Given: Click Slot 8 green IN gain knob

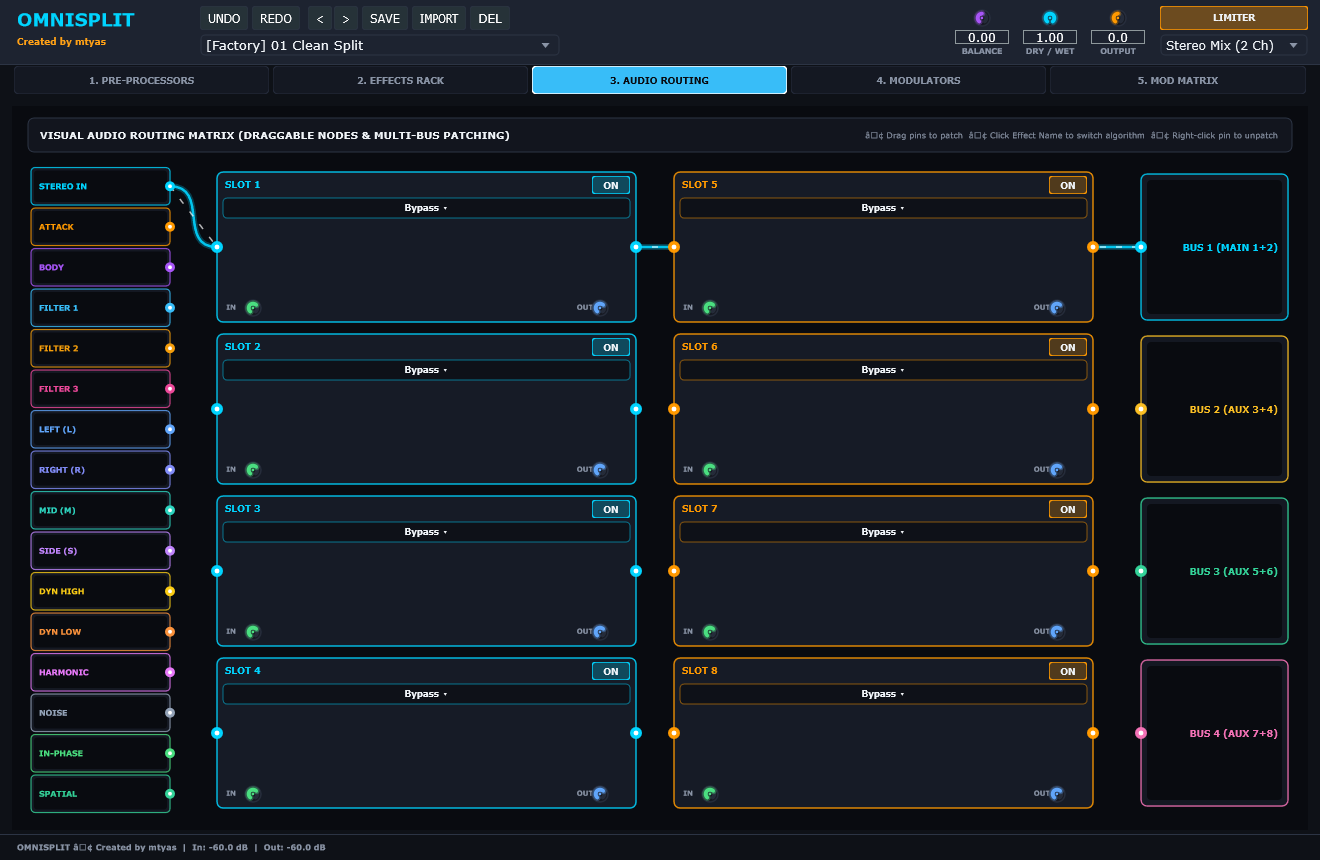Looking at the screenshot, I should (710, 794).
